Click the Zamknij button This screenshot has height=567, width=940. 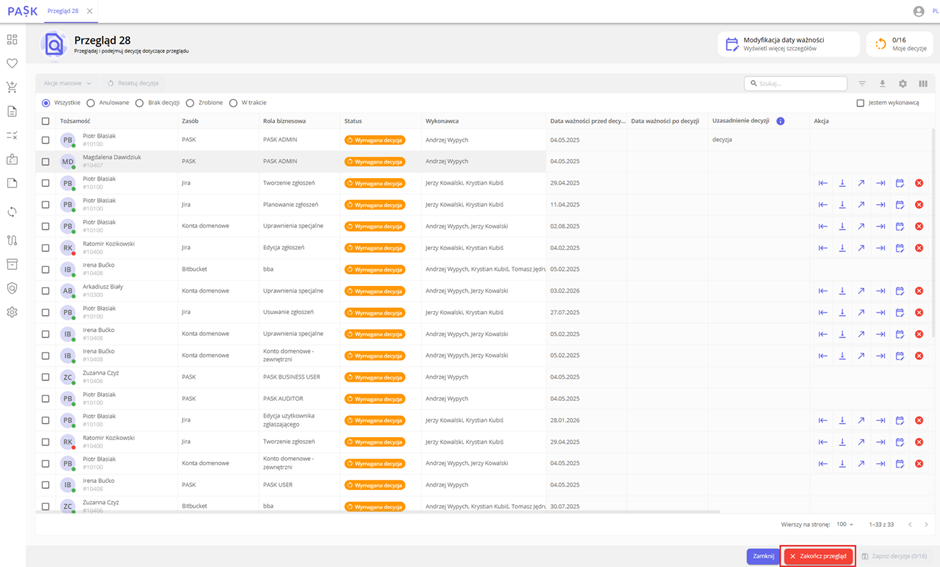point(763,556)
